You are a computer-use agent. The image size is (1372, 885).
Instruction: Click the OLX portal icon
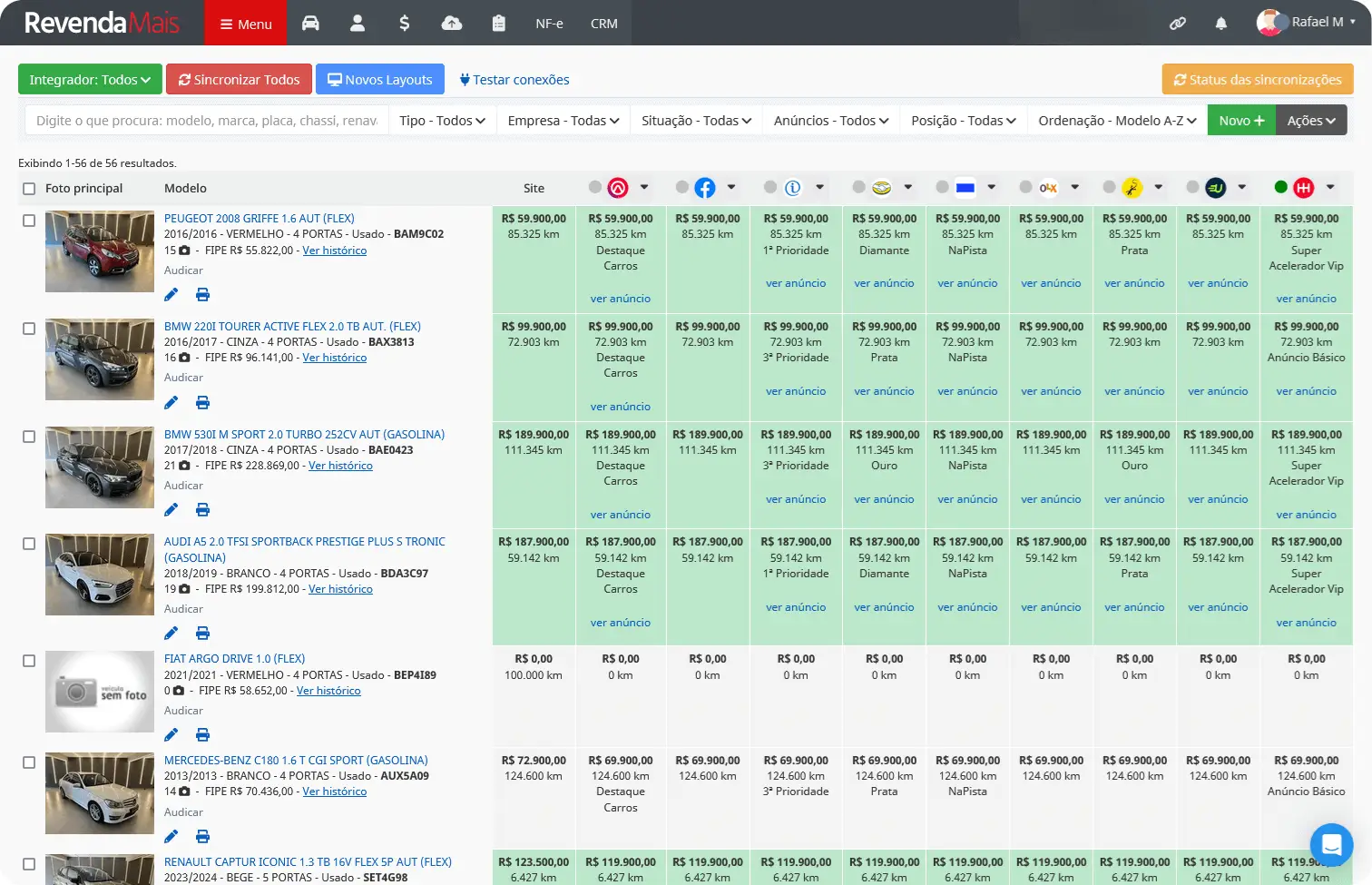(1049, 188)
